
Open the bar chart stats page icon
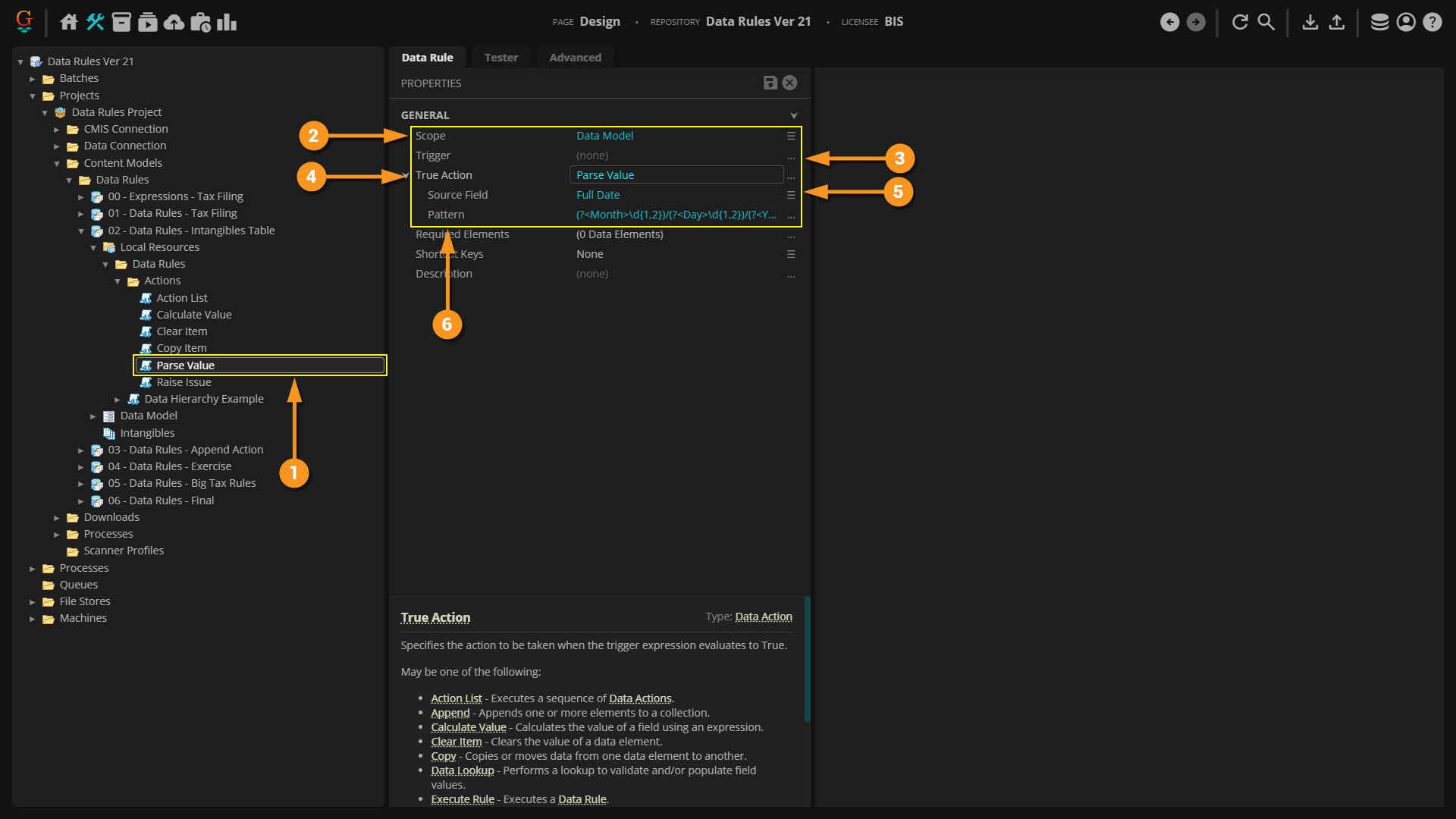(x=226, y=22)
